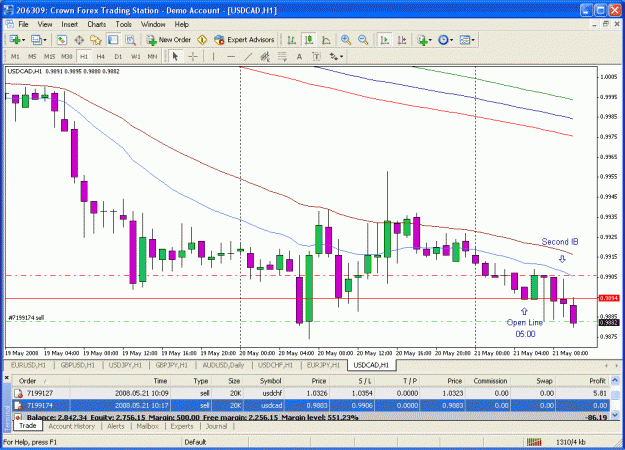Open the New Chart icon in toolbar

tap(15, 40)
